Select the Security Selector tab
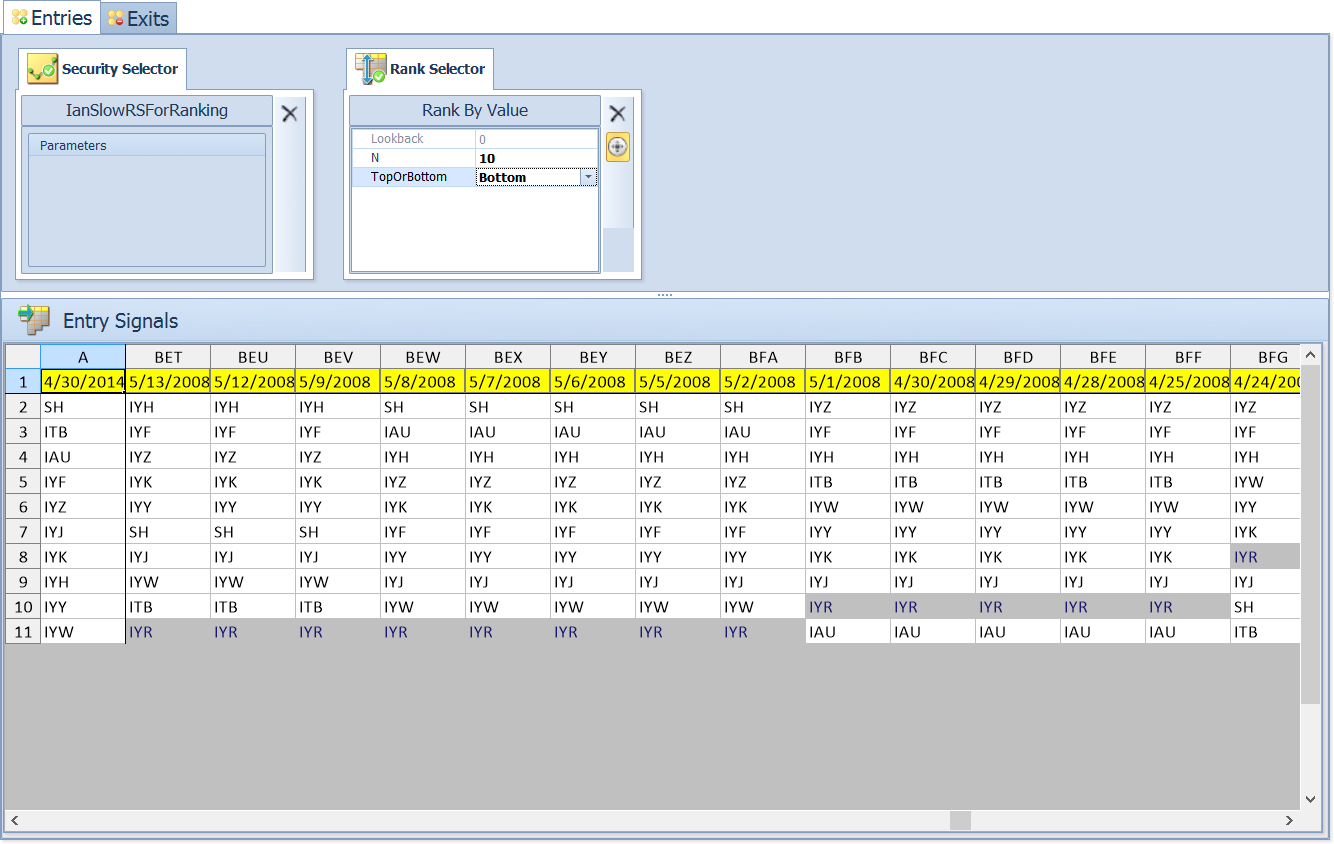 [x=102, y=69]
